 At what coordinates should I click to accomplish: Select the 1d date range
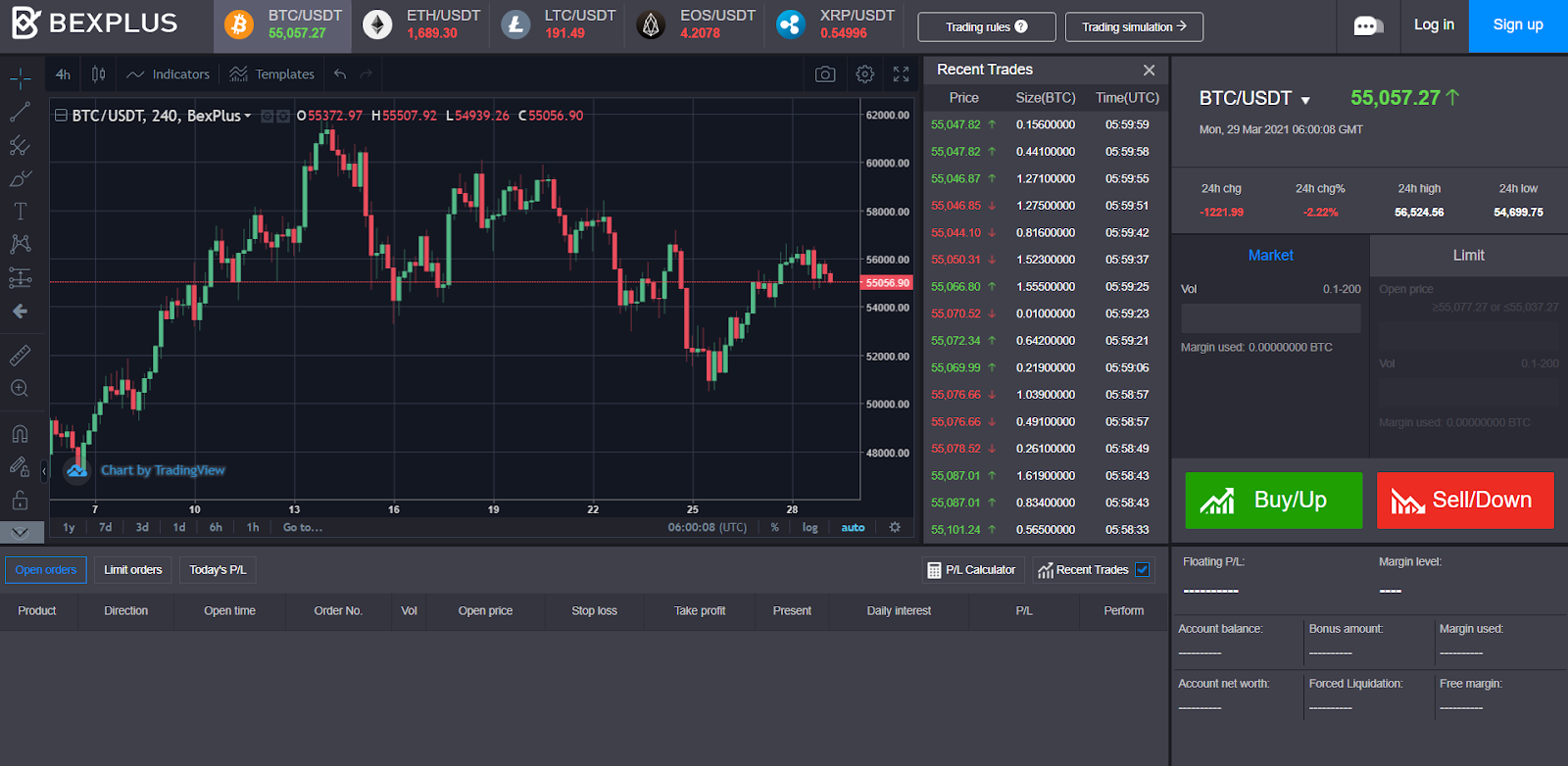click(179, 527)
